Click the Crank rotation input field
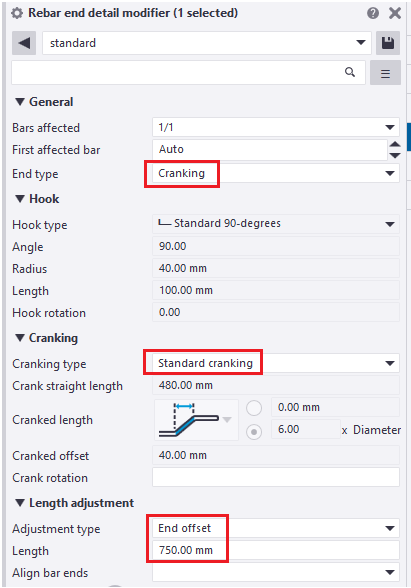This screenshot has width=411, height=588. (x=276, y=477)
